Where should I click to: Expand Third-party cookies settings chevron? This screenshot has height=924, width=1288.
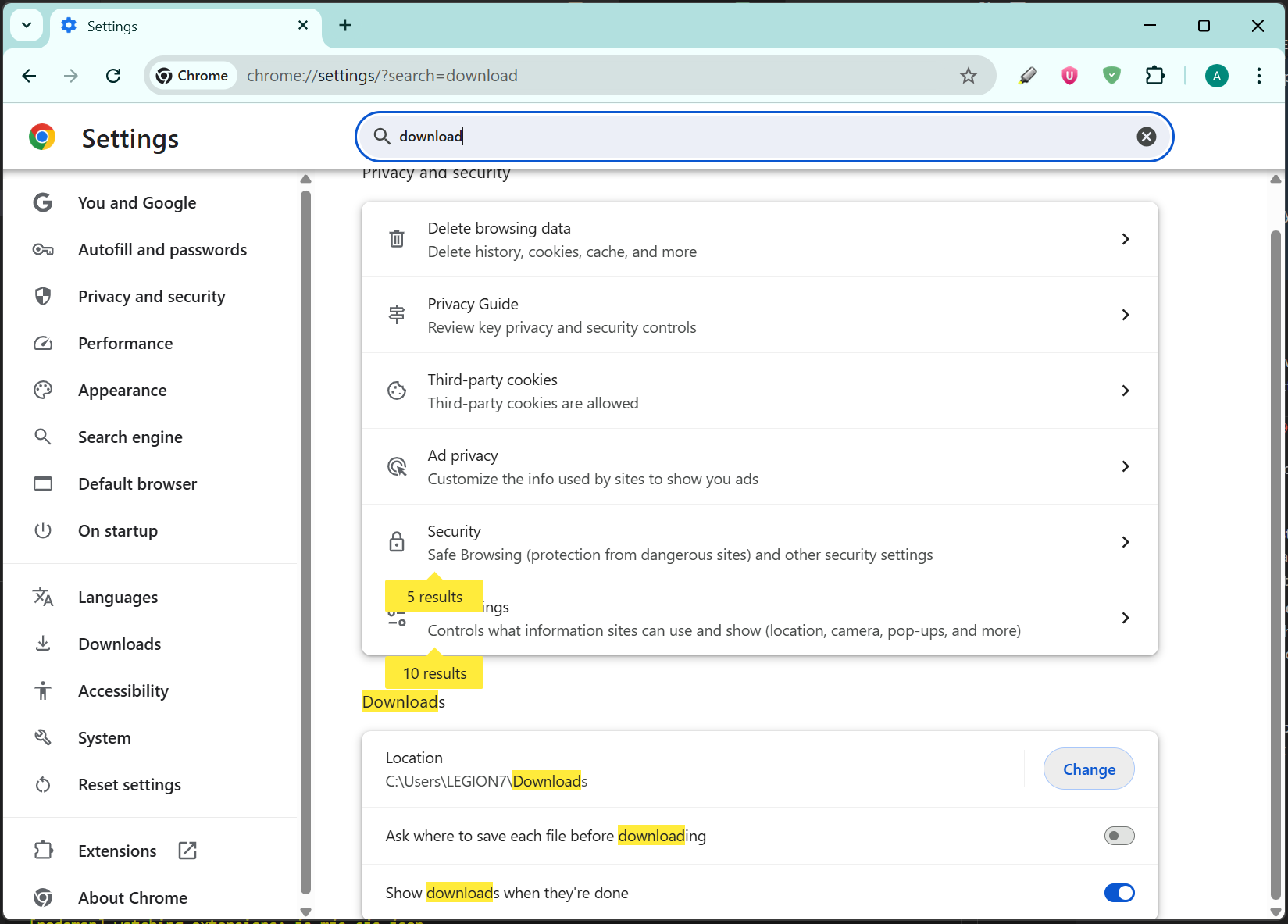pyautogui.click(x=1125, y=391)
